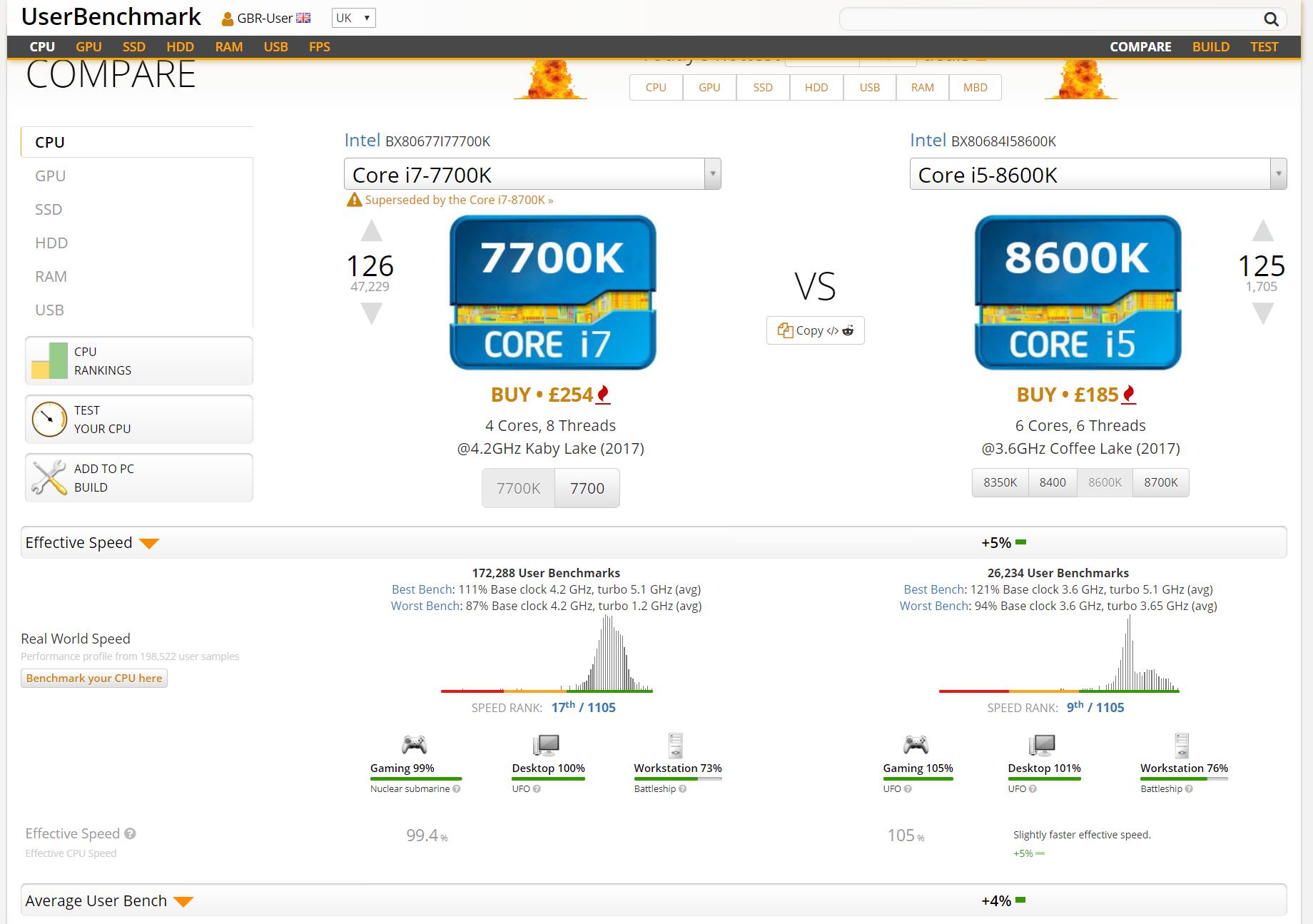Click the left flame hot deals icon
This screenshot has width=1313, height=924.
550,78
